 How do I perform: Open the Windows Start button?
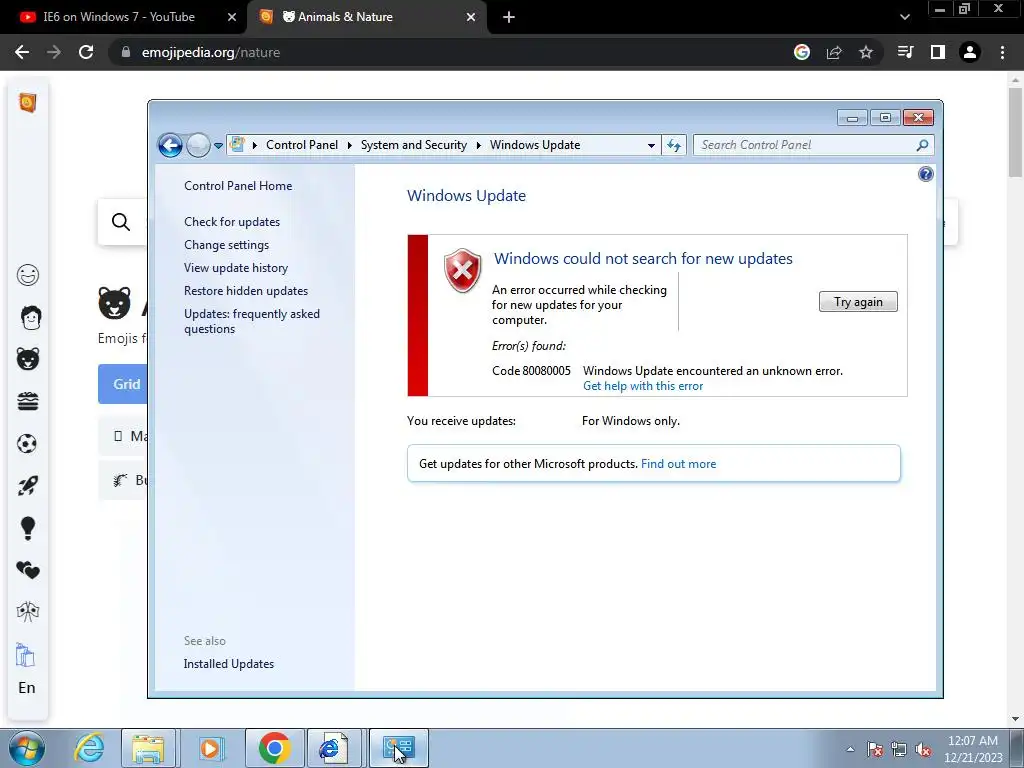(26, 748)
